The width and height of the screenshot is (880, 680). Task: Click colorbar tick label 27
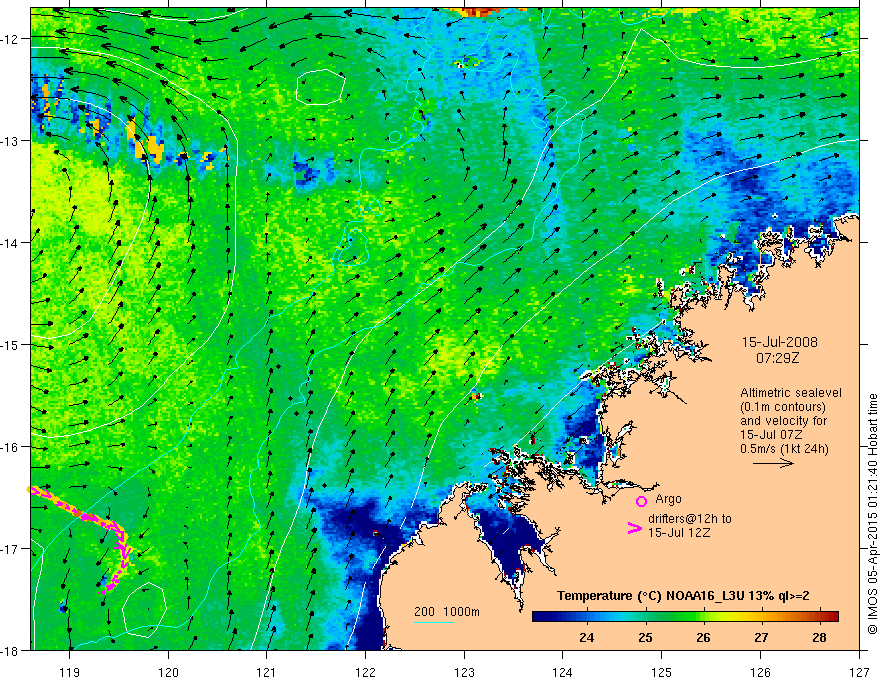[x=761, y=637]
